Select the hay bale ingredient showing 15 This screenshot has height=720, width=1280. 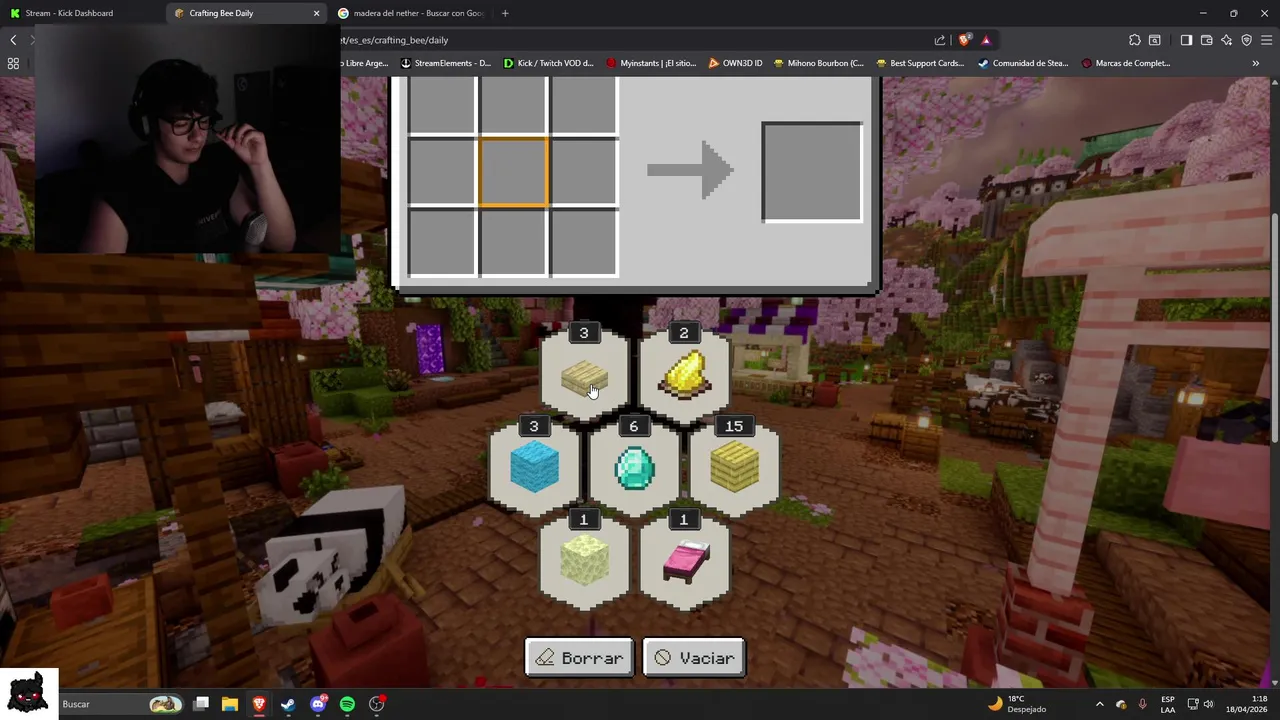pyautogui.click(x=734, y=469)
